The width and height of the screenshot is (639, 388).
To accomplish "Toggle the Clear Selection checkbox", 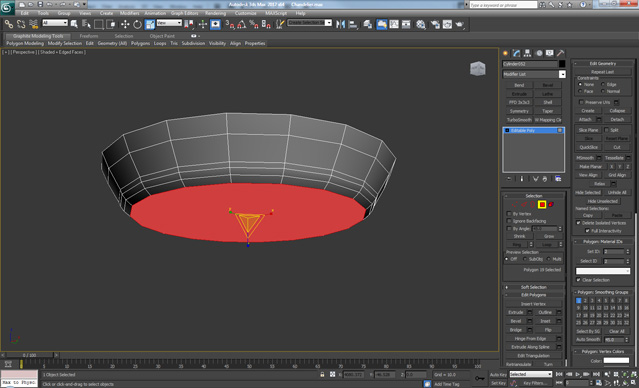I will point(578,280).
